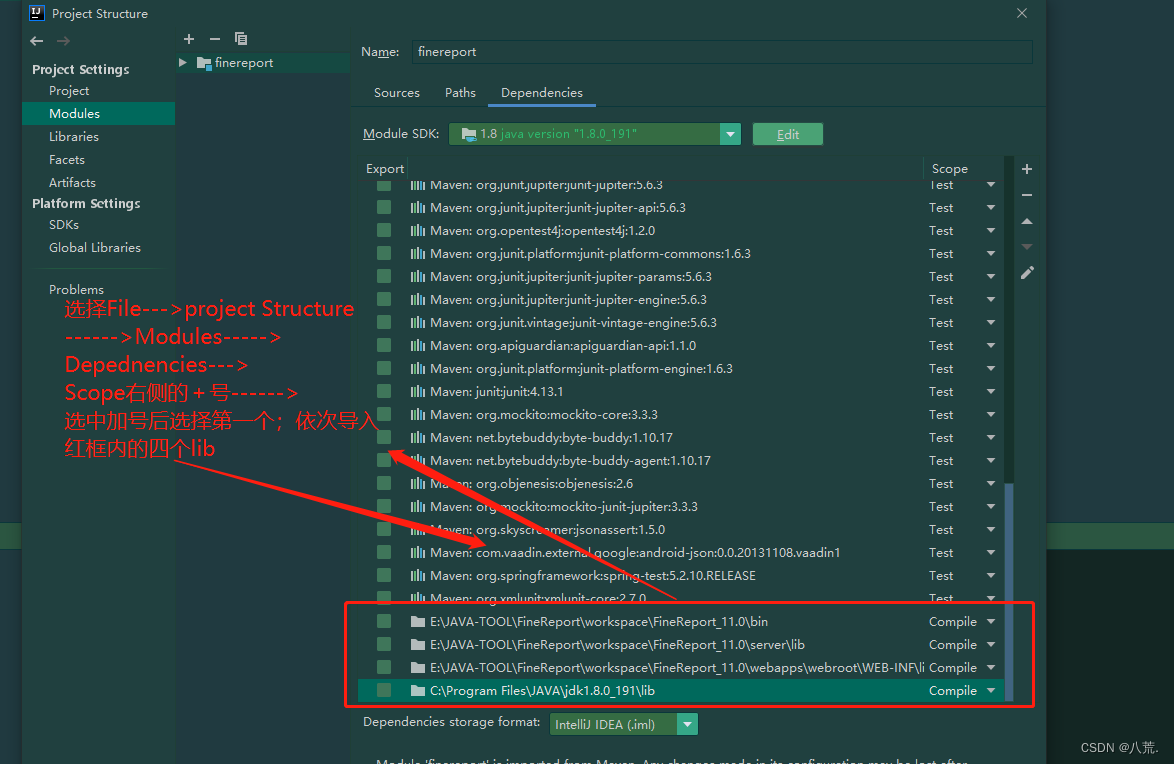The image size is (1174, 764).
Task: Select the objenesis:2.6 dependency row
Action: coord(680,484)
